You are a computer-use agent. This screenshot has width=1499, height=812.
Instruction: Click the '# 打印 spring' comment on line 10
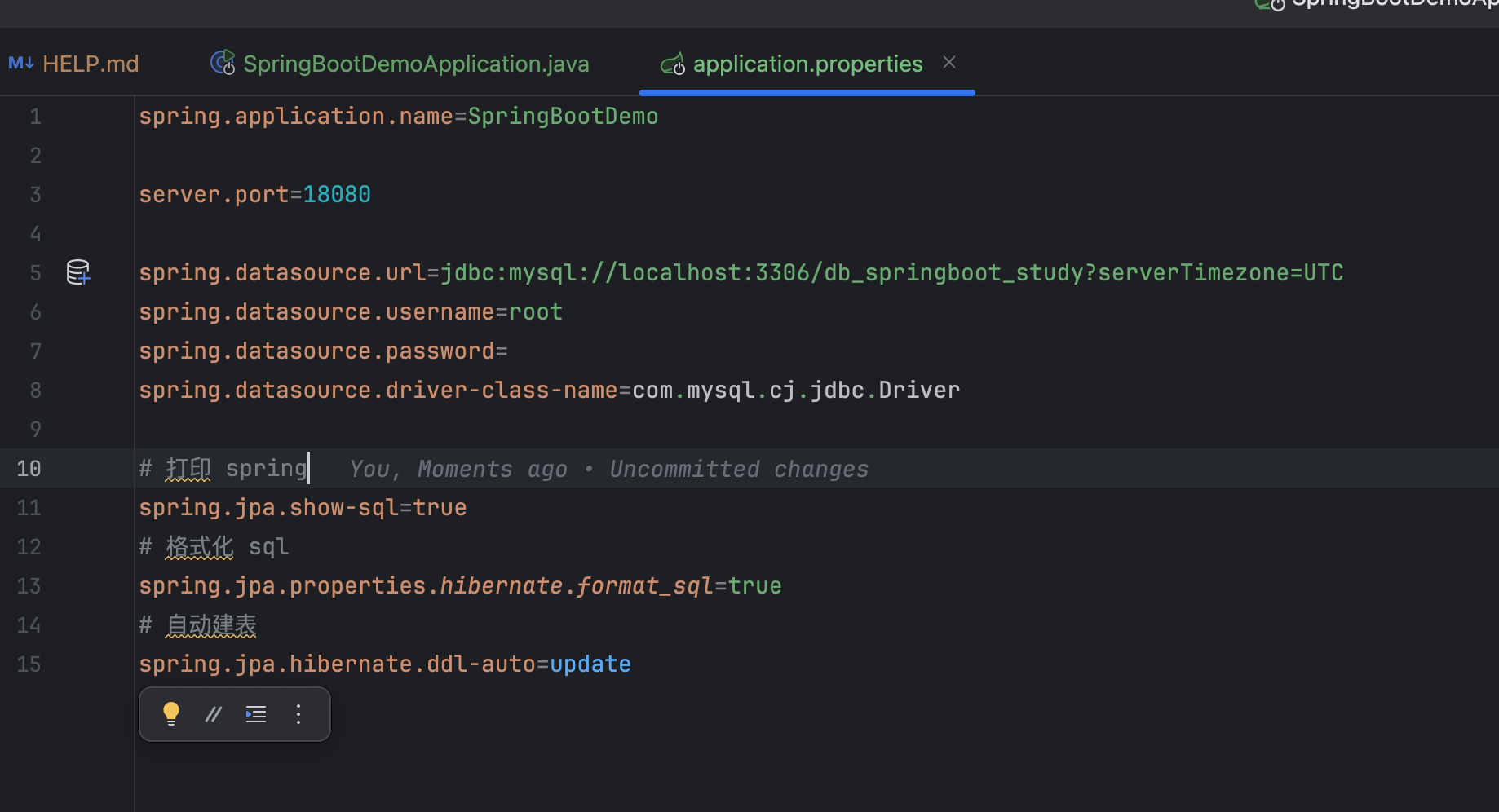tap(223, 469)
